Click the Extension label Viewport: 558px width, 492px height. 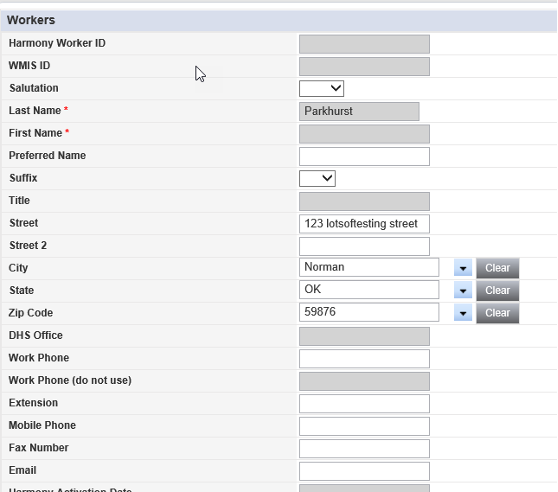pos(33,403)
